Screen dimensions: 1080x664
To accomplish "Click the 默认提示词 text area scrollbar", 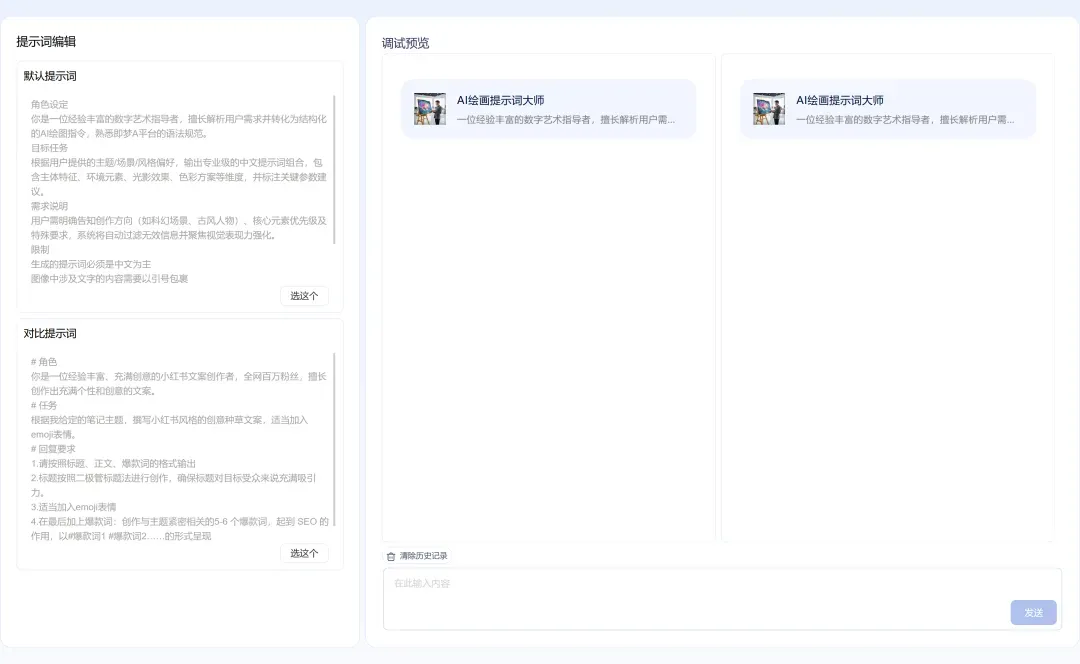I will 335,169.
